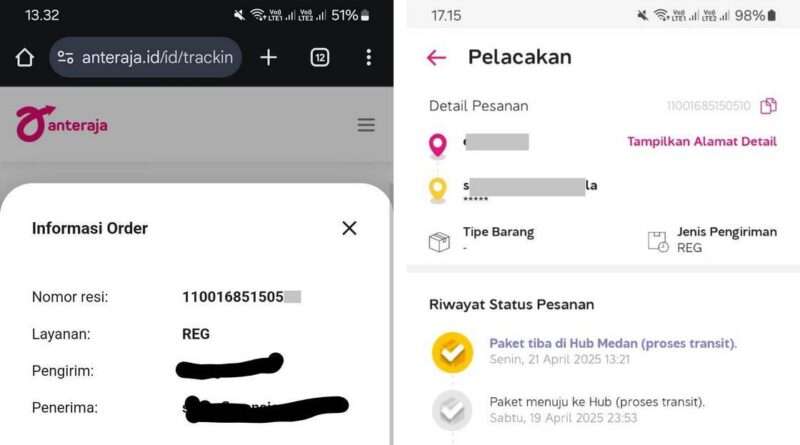Viewport: 800px width, 445px height.
Task: Select the gray checkmark on menuju ke Hub status
Action: [x=452, y=410]
